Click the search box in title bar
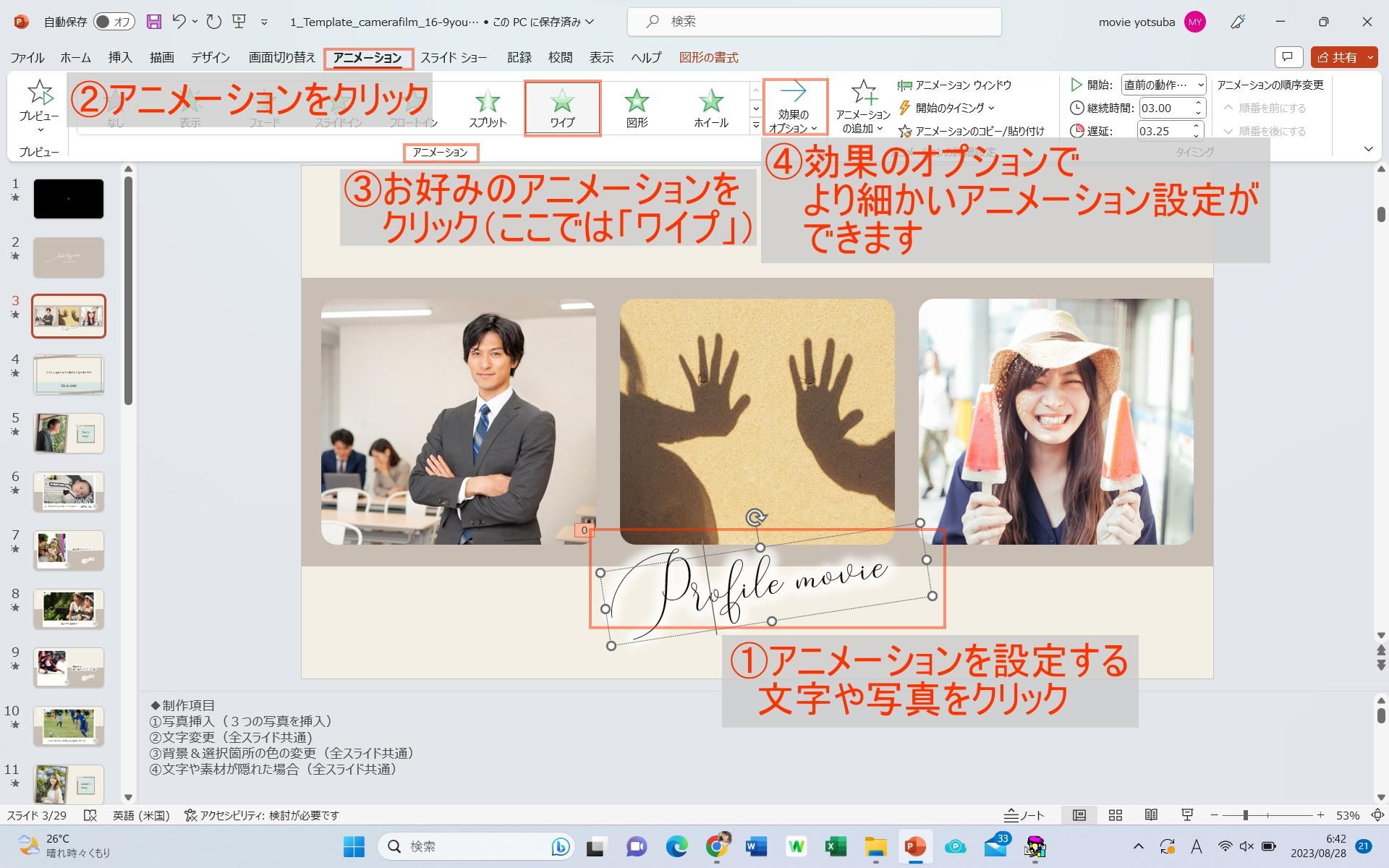 [814, 22]
